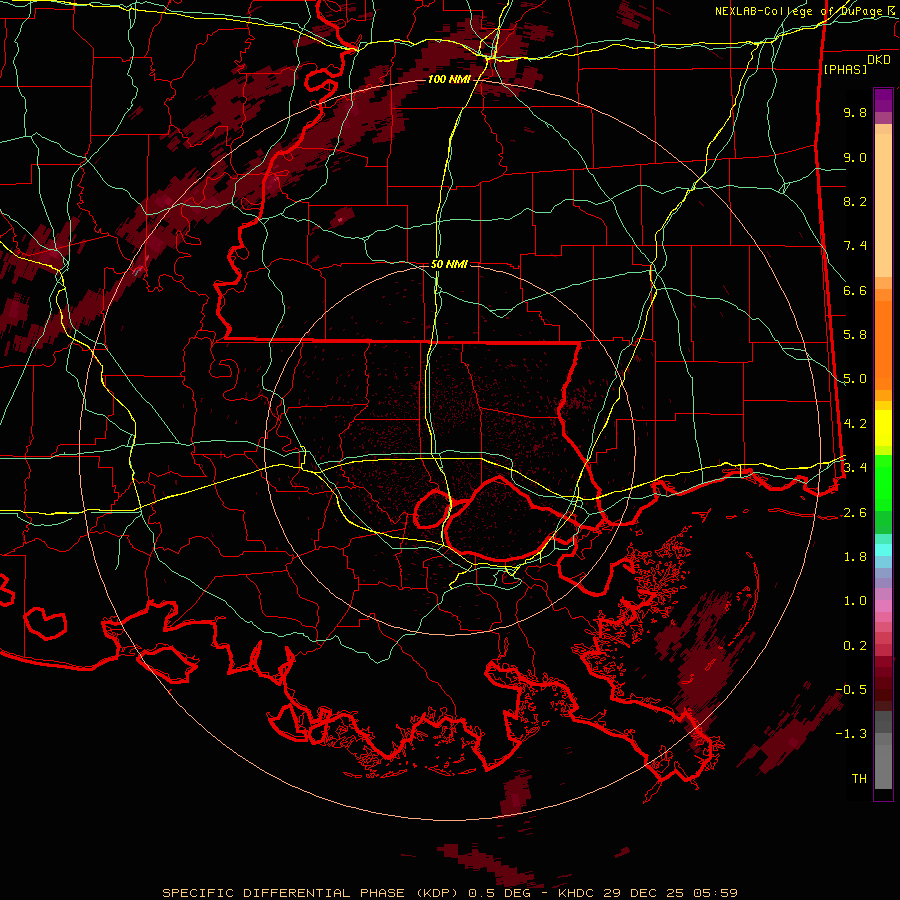Viewport: 900px width, 900px height.
Task: Click the 6.6 value on color scale
Action: pos(855,290)
